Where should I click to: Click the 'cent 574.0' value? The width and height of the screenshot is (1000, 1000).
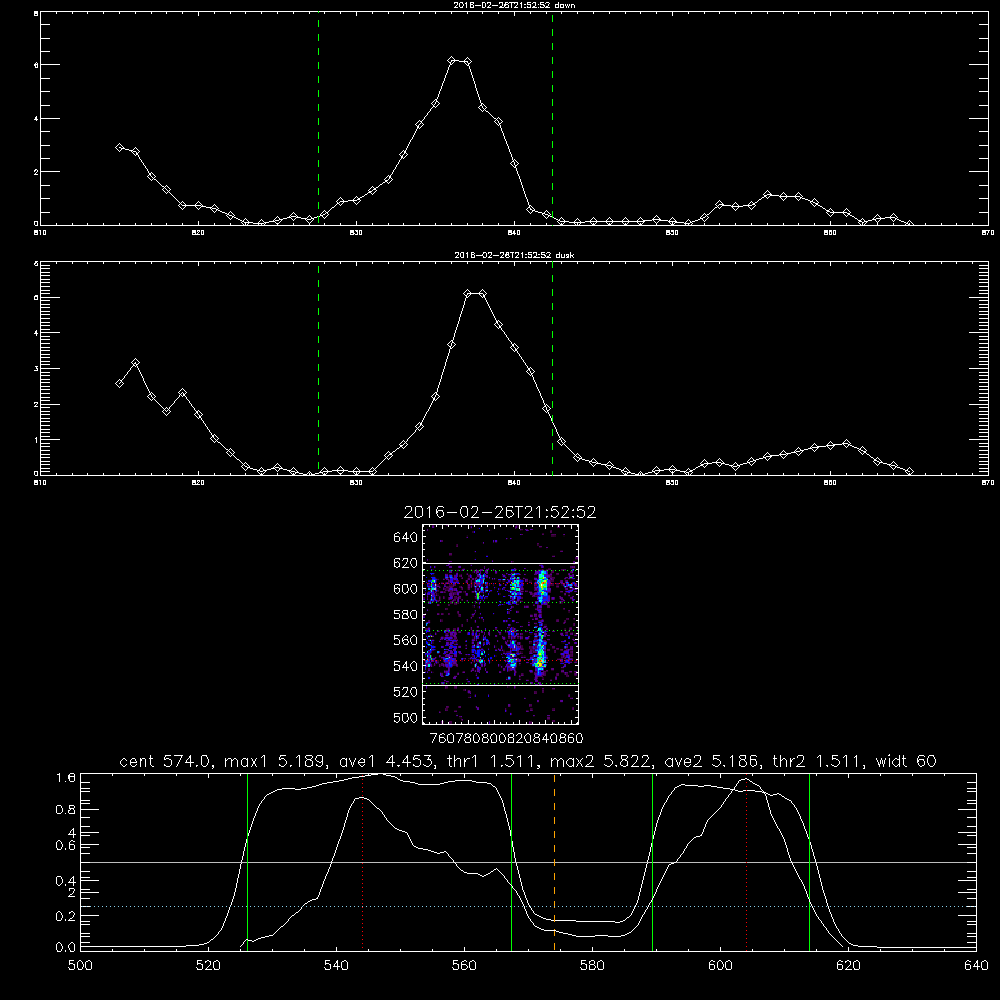[165, 761]
